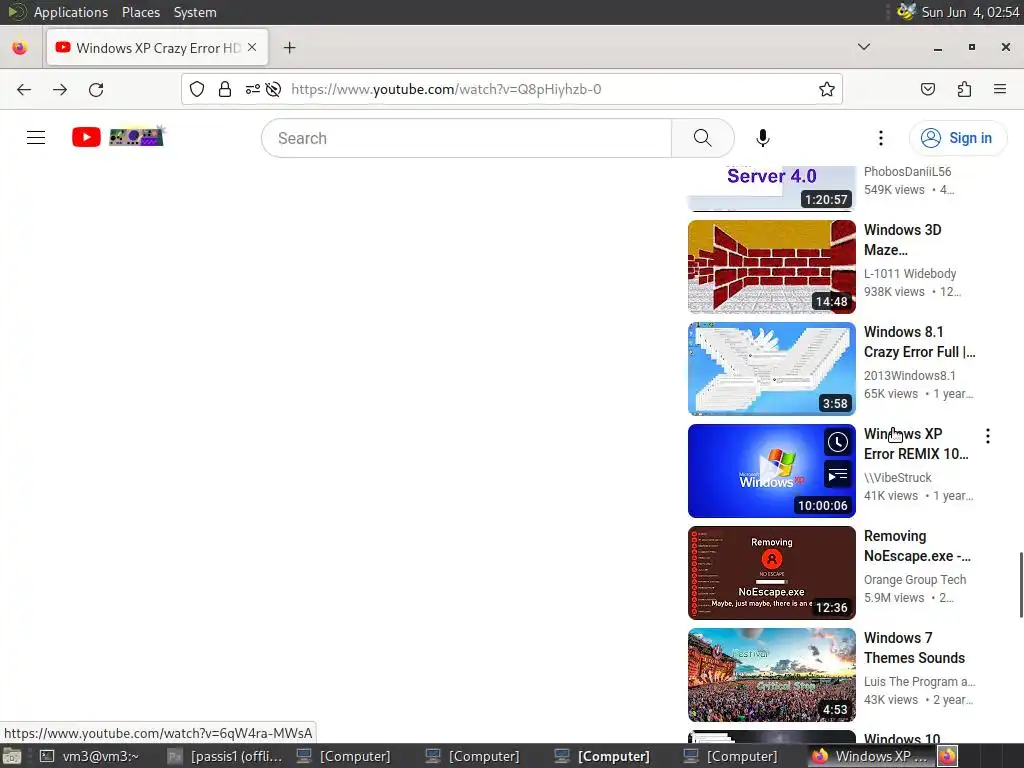The image size is (1024, 768).
Task: Focus the YouTube Search field
Action: click(466, 138)
